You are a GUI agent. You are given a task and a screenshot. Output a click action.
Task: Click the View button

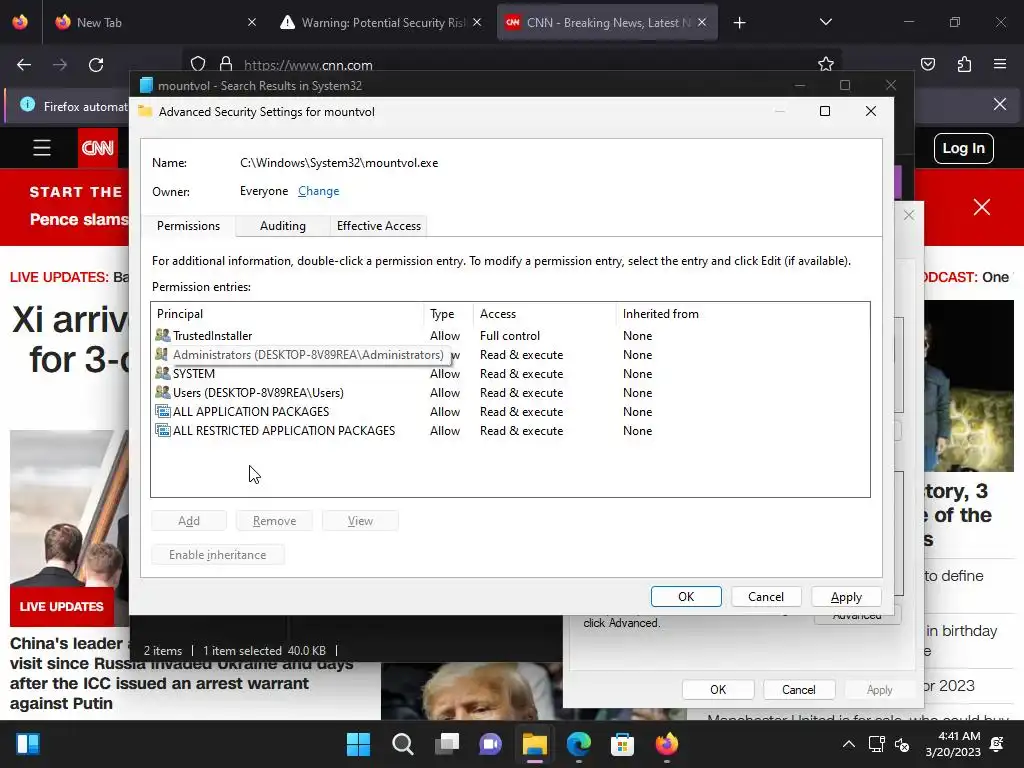pos(360,520)
